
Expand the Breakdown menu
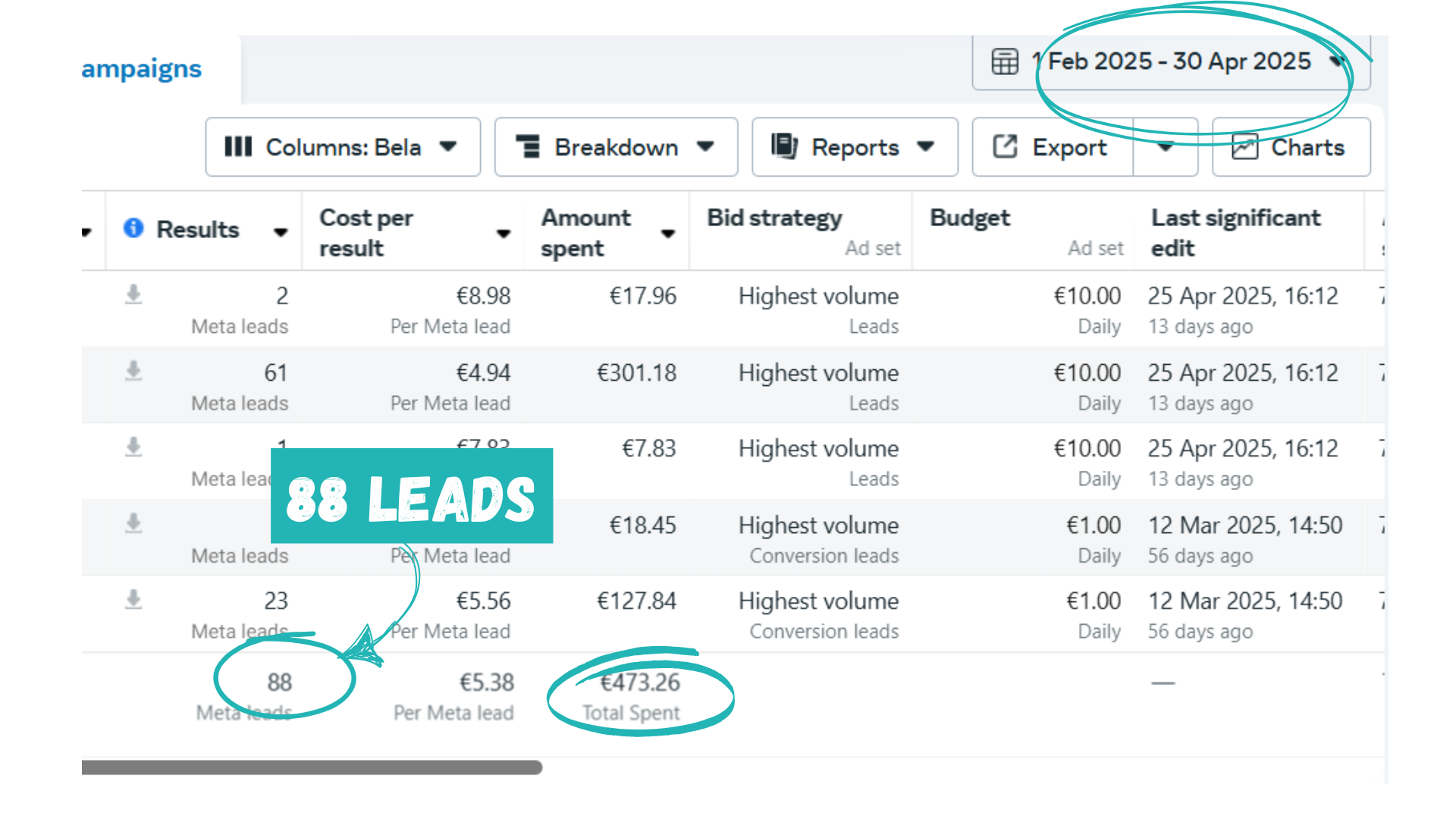pyautogui.click(x=615, y=147)
